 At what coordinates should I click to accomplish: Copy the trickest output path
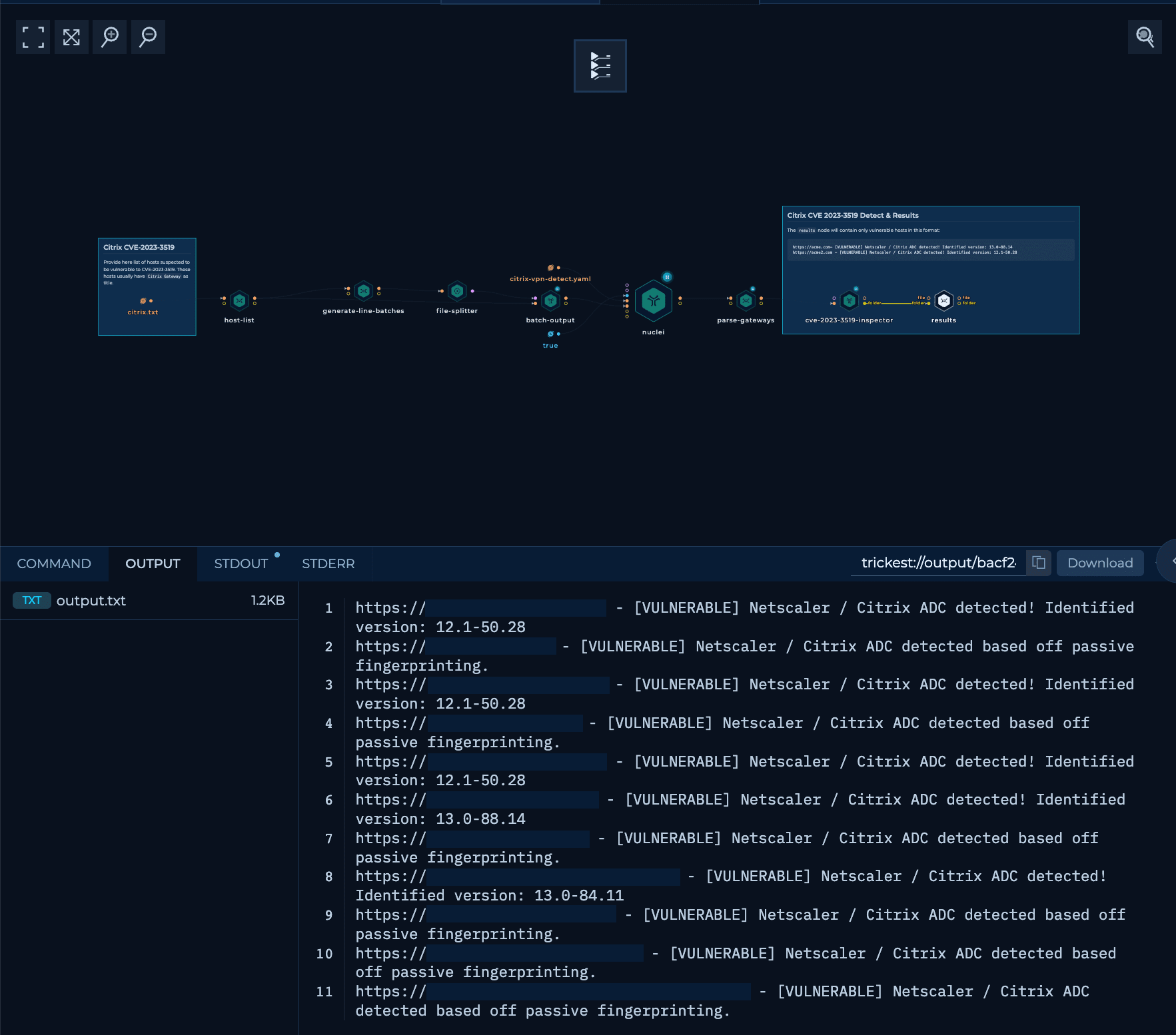tap(1039, 563)
